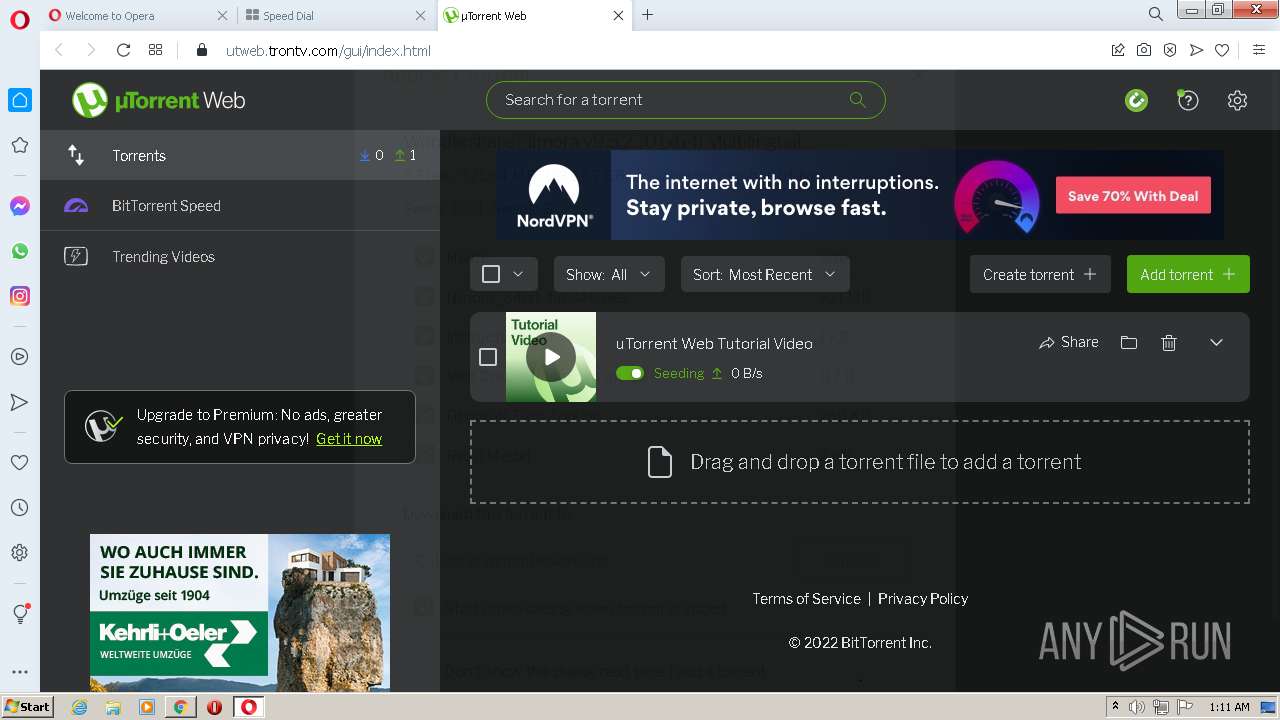Open folder for uTorrent Web Tutorial Video
1280x720 pixels.
1129,343
